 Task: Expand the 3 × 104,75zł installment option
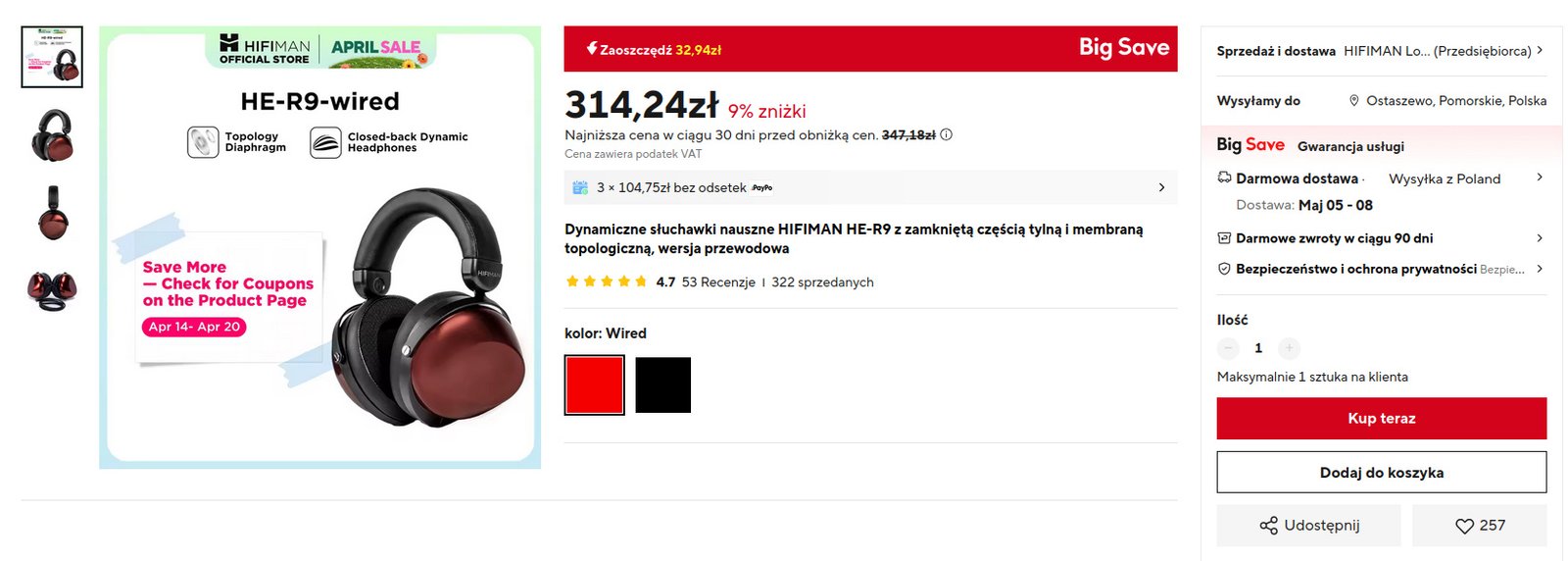click(870, 187)
